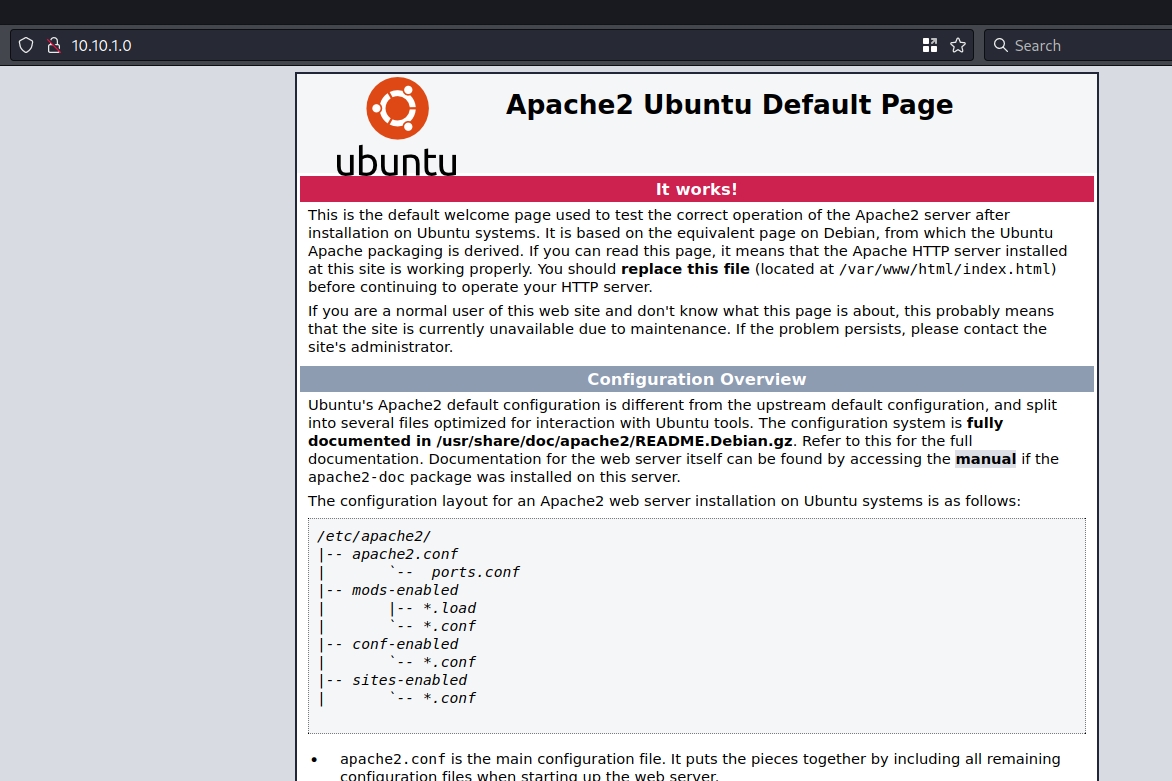This screenshot has height=781, width=1172.
Task: Click the grid icon in address bar
Action: pyautogui.click(x=929, y=45)
